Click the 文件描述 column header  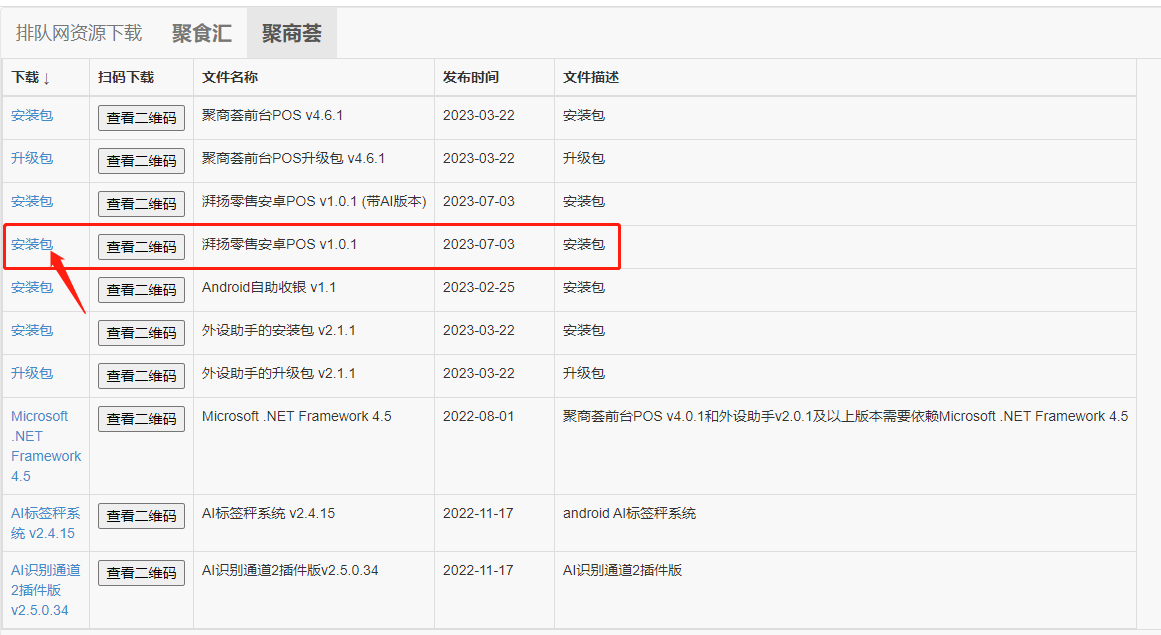point(591,77)
